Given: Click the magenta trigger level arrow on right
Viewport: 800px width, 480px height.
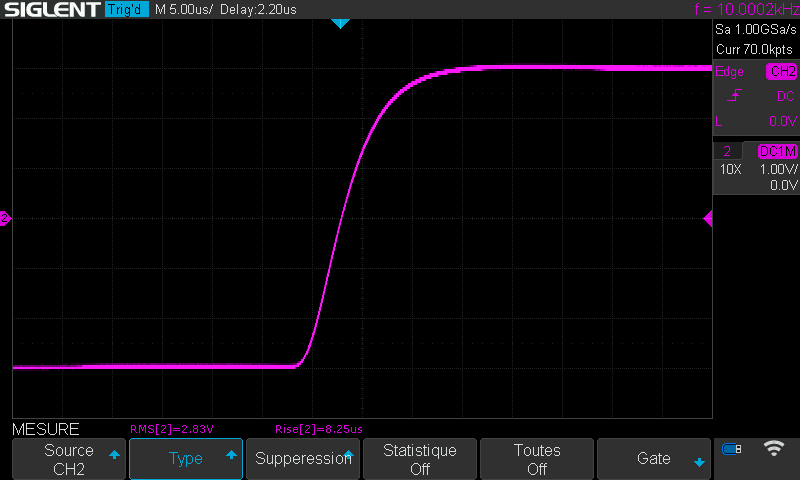Looking at the screenshot, I should tap(708, 219).
